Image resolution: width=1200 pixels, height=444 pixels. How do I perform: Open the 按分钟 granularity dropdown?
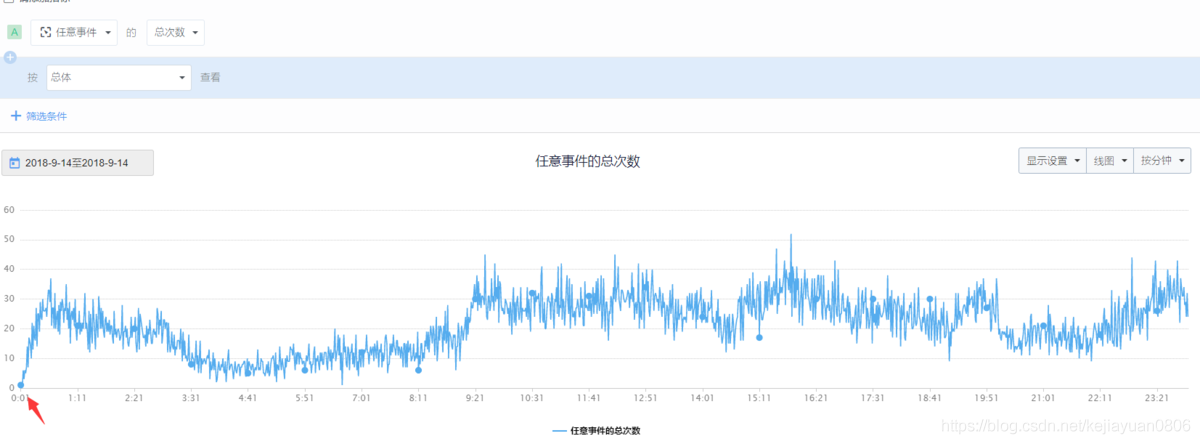point(1162,160)
